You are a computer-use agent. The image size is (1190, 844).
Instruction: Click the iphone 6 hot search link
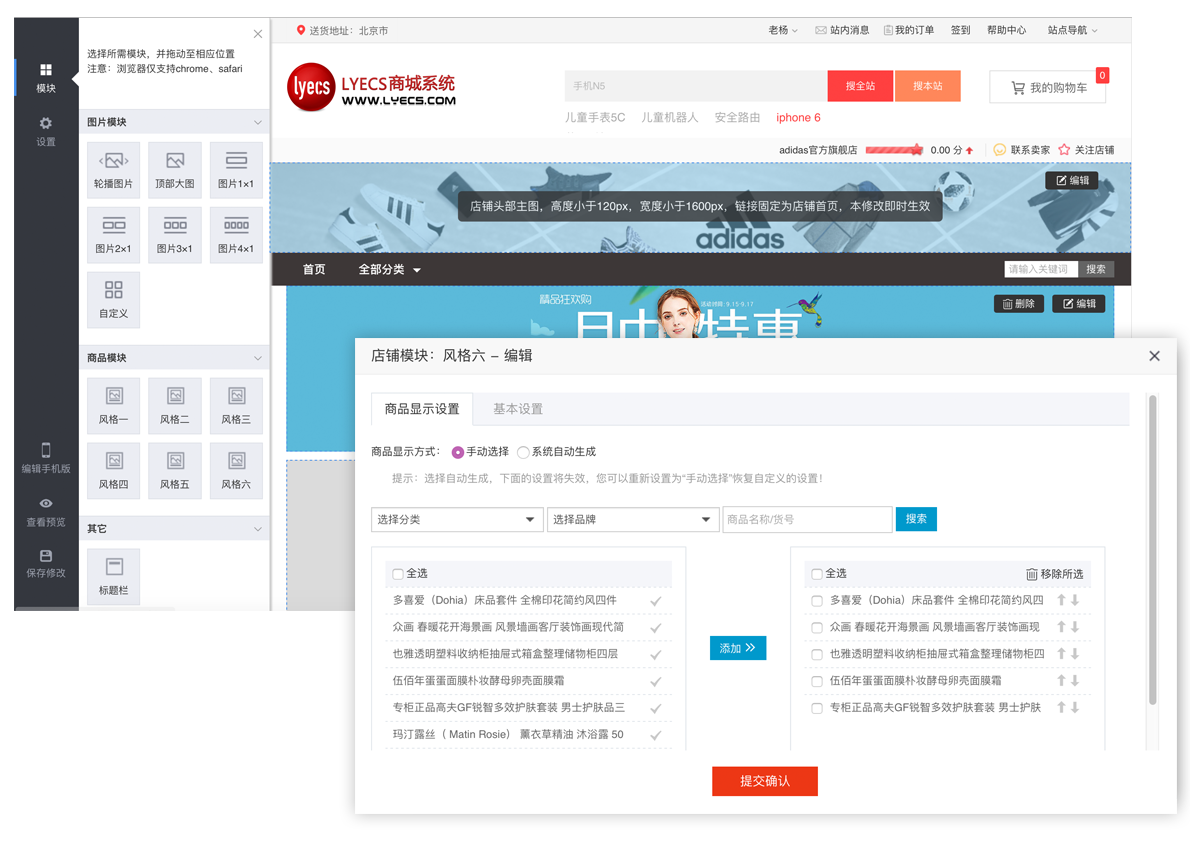798,118
